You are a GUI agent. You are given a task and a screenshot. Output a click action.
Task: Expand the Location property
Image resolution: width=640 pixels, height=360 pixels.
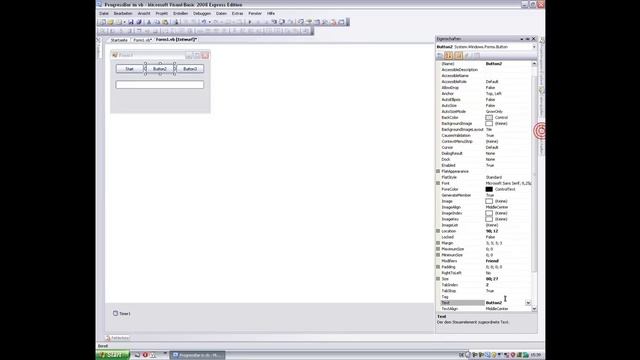[x=438, y=231]
